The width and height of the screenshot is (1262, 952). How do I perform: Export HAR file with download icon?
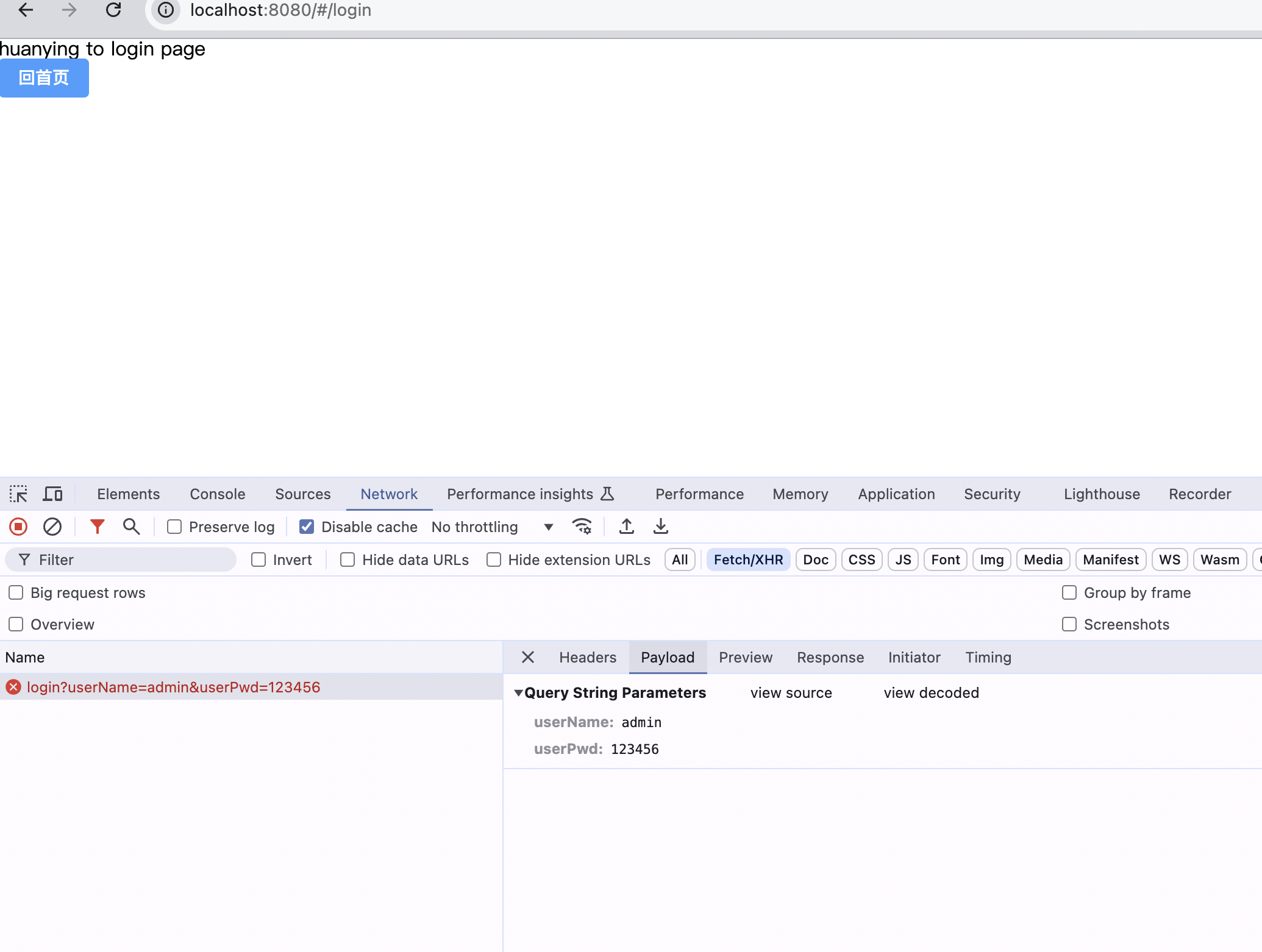coord(661,527)
